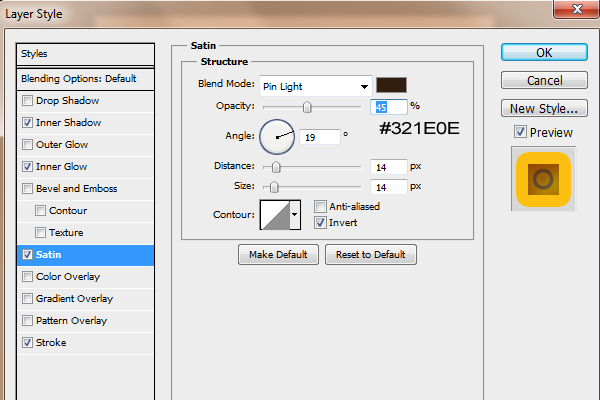Click the Cancel button
Screen dimensions: 600x400
pos(544,80)
